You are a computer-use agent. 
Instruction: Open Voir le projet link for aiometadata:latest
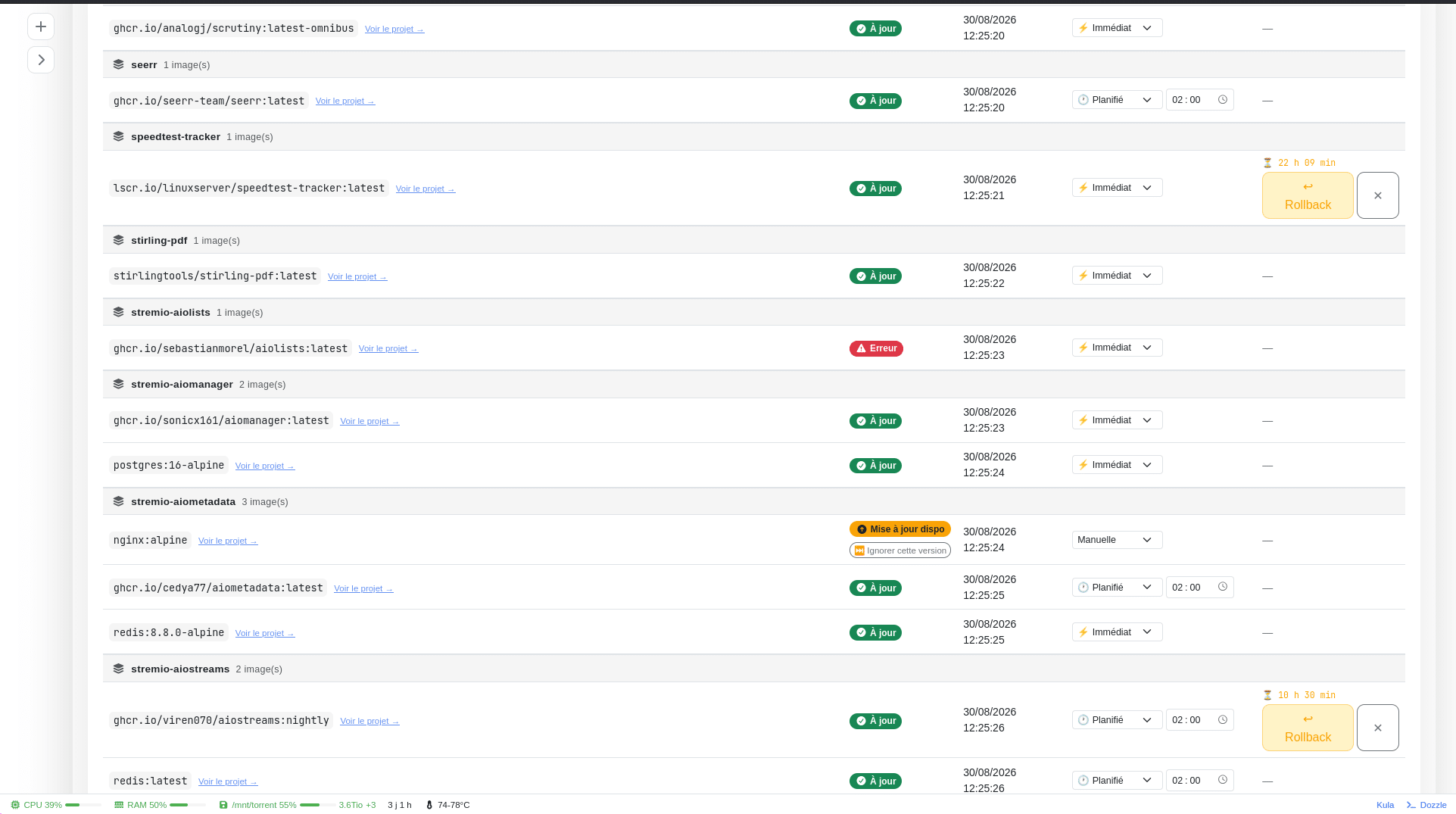coord(363,588)
